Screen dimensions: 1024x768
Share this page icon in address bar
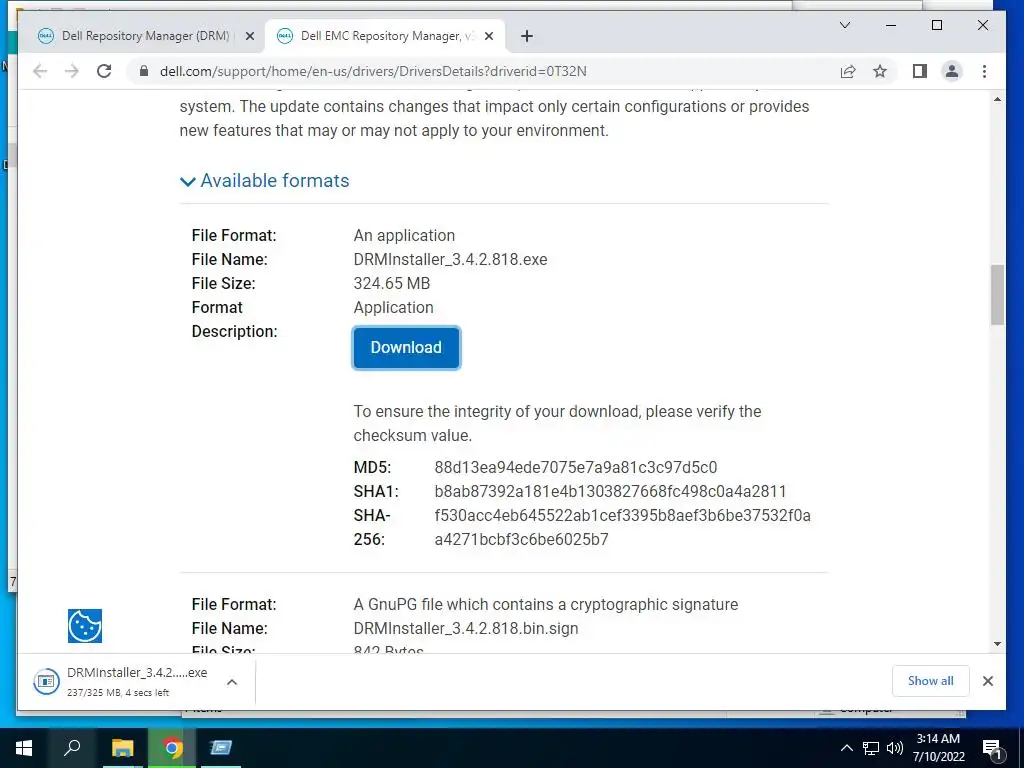tap(848, 71)
